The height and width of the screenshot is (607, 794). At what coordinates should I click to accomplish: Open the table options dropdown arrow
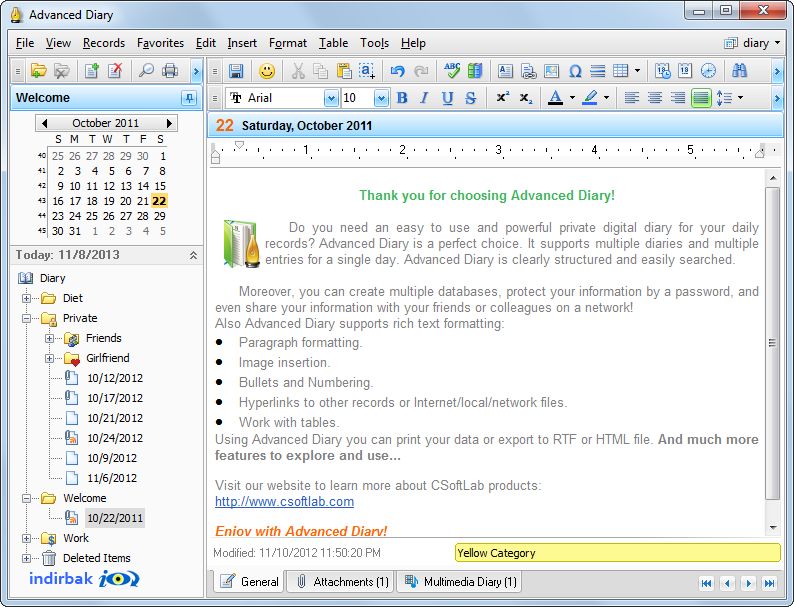coord(637,71)
